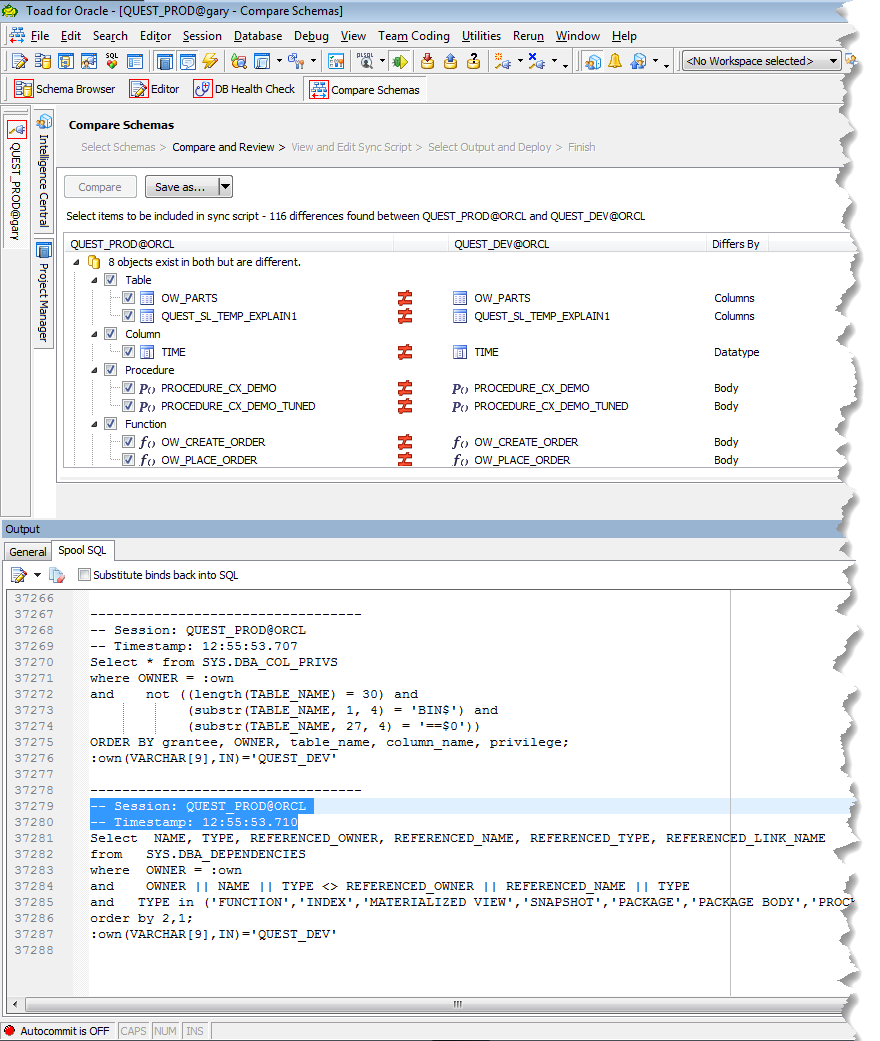Click the end connection plug icon
The height and width of the screenshot is (1041, 880).
point(537,62)
